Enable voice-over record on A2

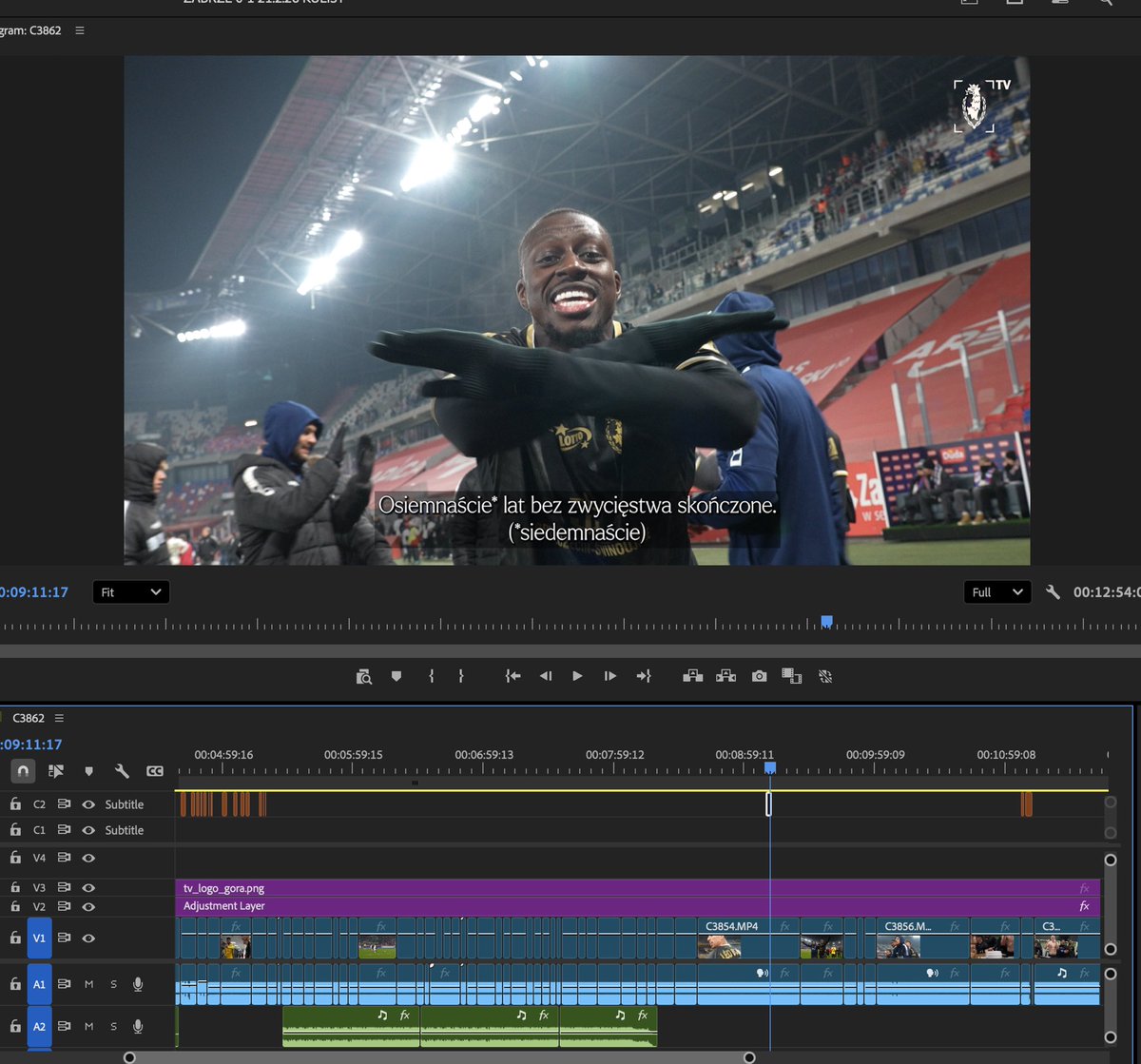click(138, 1026)
